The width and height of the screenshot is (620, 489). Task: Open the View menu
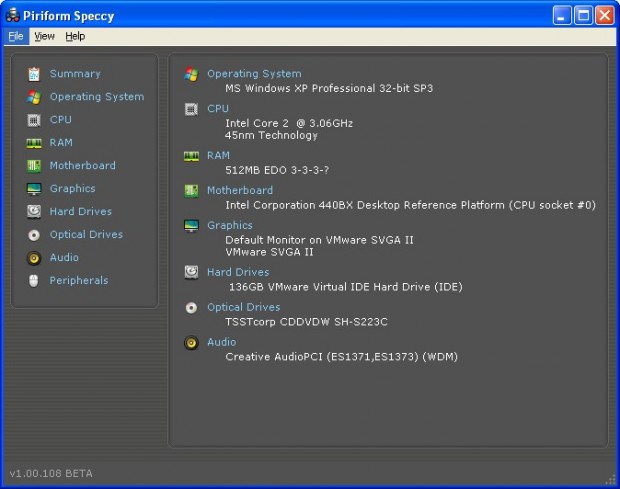click(x=44, y=36)
